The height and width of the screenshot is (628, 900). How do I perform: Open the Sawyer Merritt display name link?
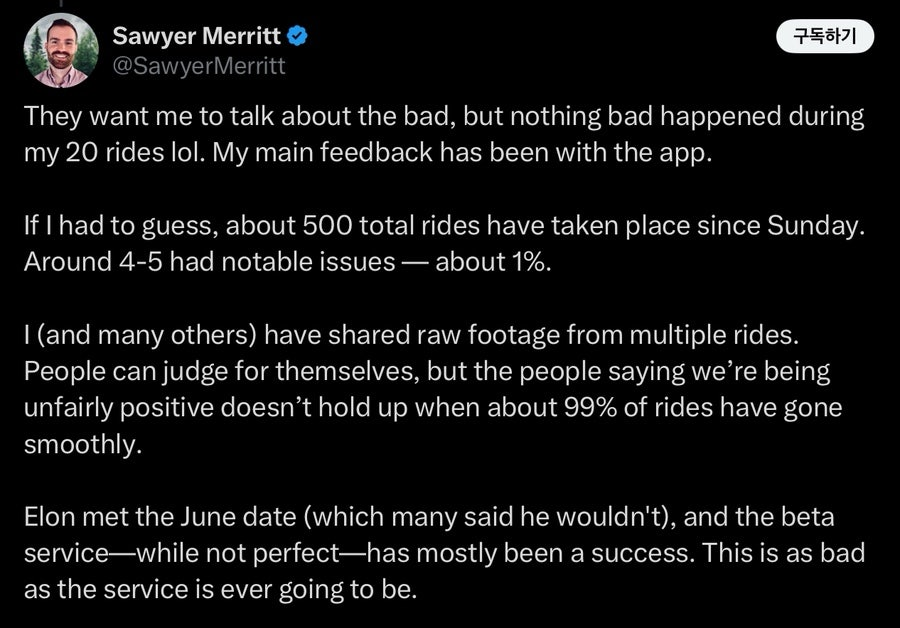click(196, 36)
